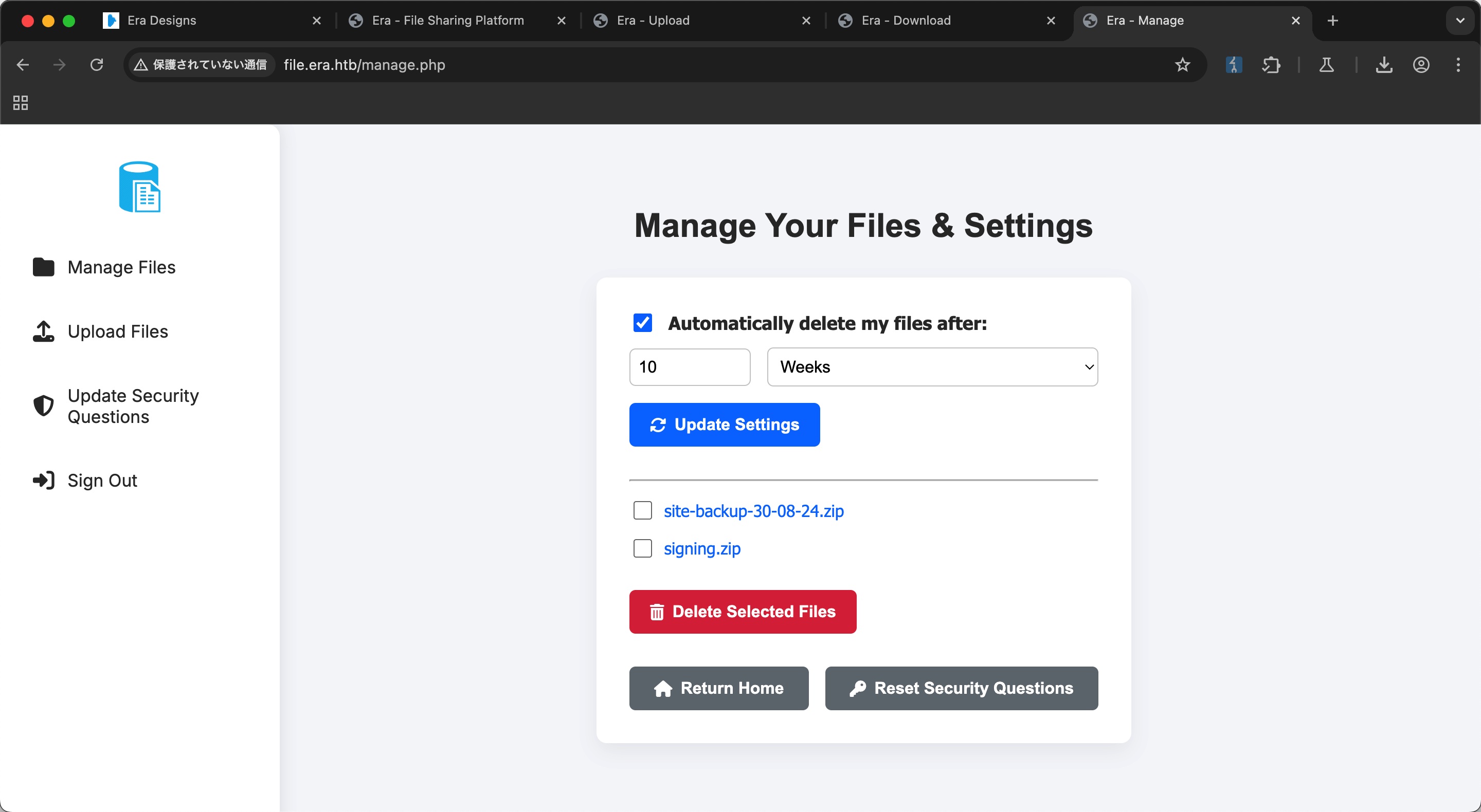Bookmark this page with the star icon
Image resolution: width=1481 pixels, height=812 pixels.
(x=1182, y=65)
